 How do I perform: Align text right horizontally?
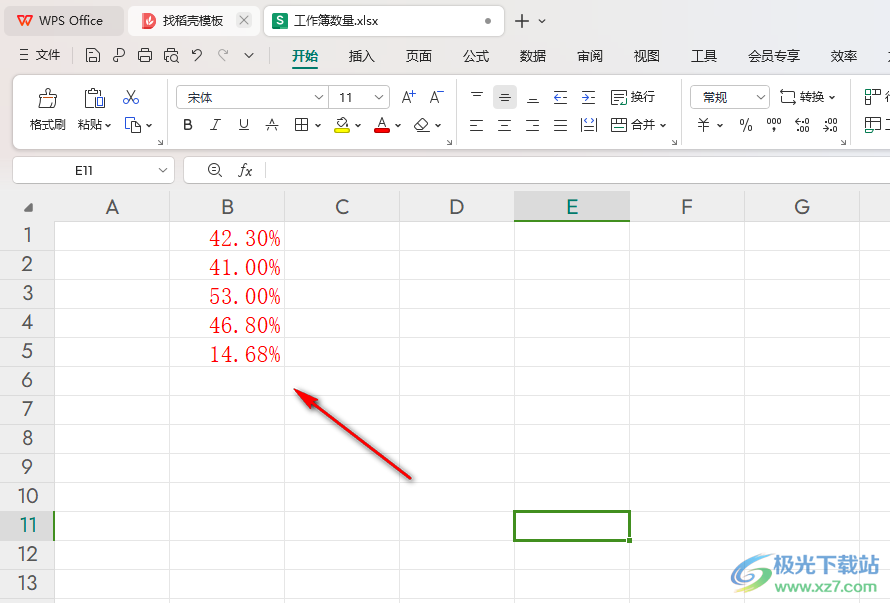(532, 125)
